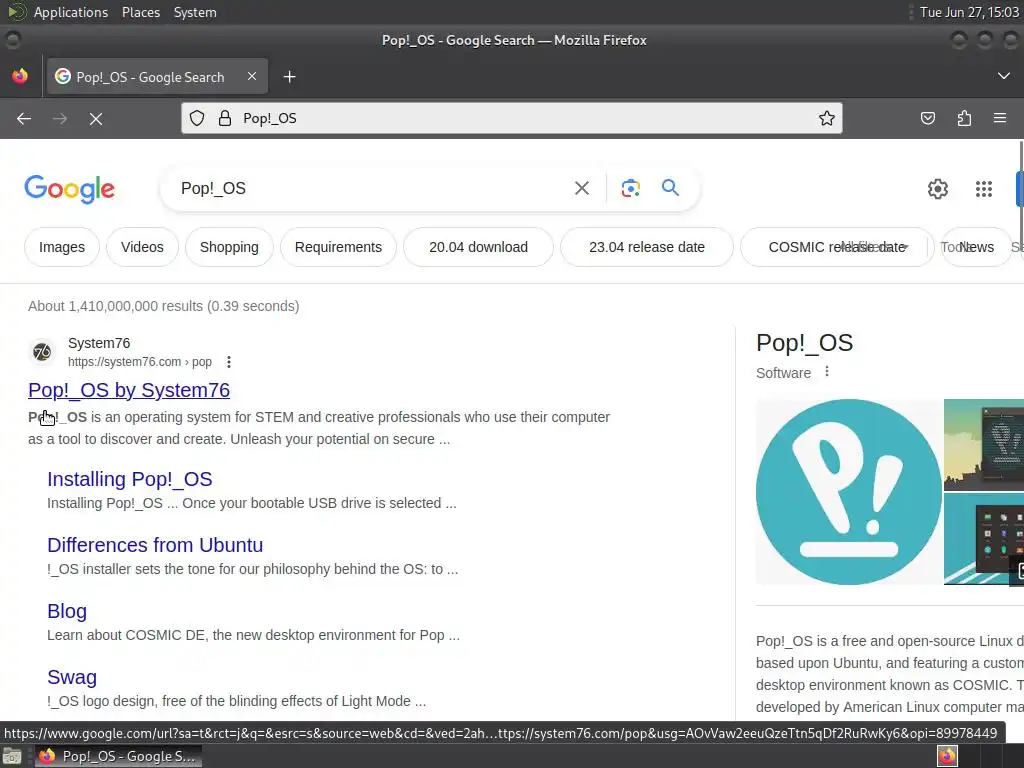
Task: Filter results by Videos
Action: [x=142, y=247]
